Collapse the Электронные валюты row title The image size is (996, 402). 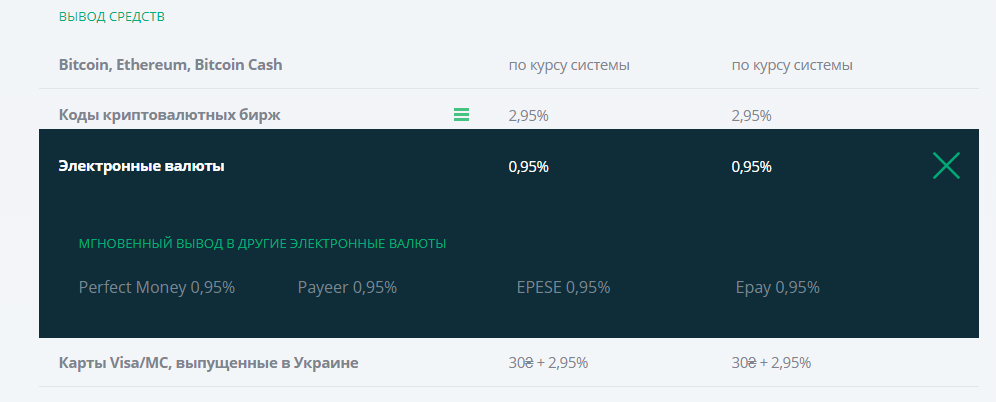coord(142,166)
